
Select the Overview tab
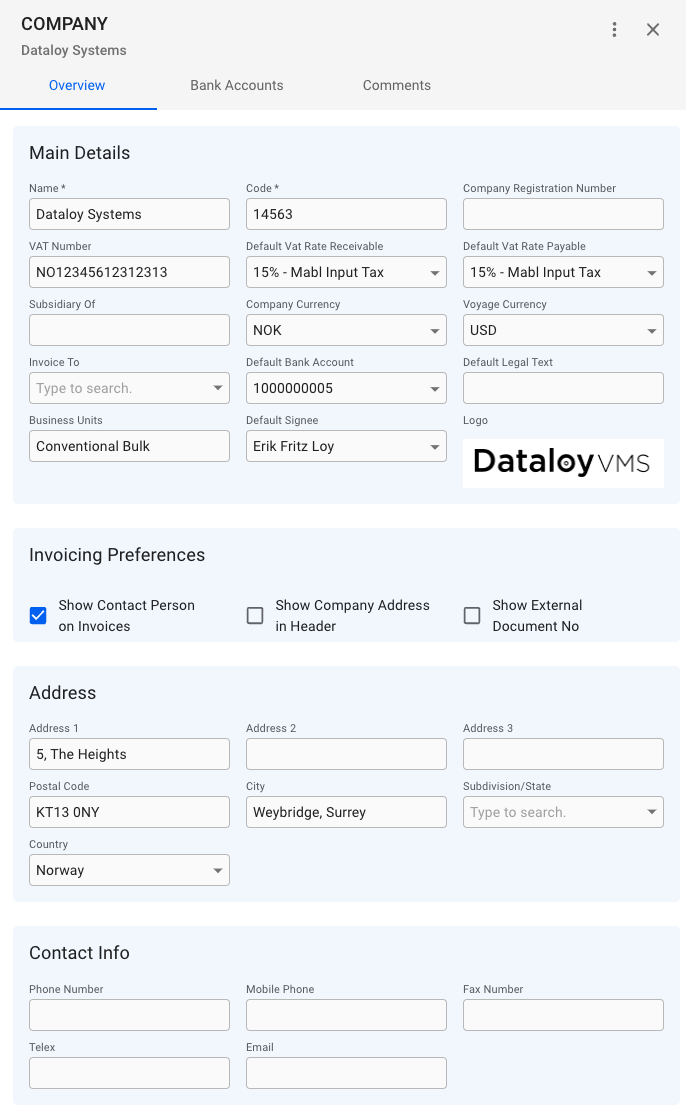tap(77, 86)
